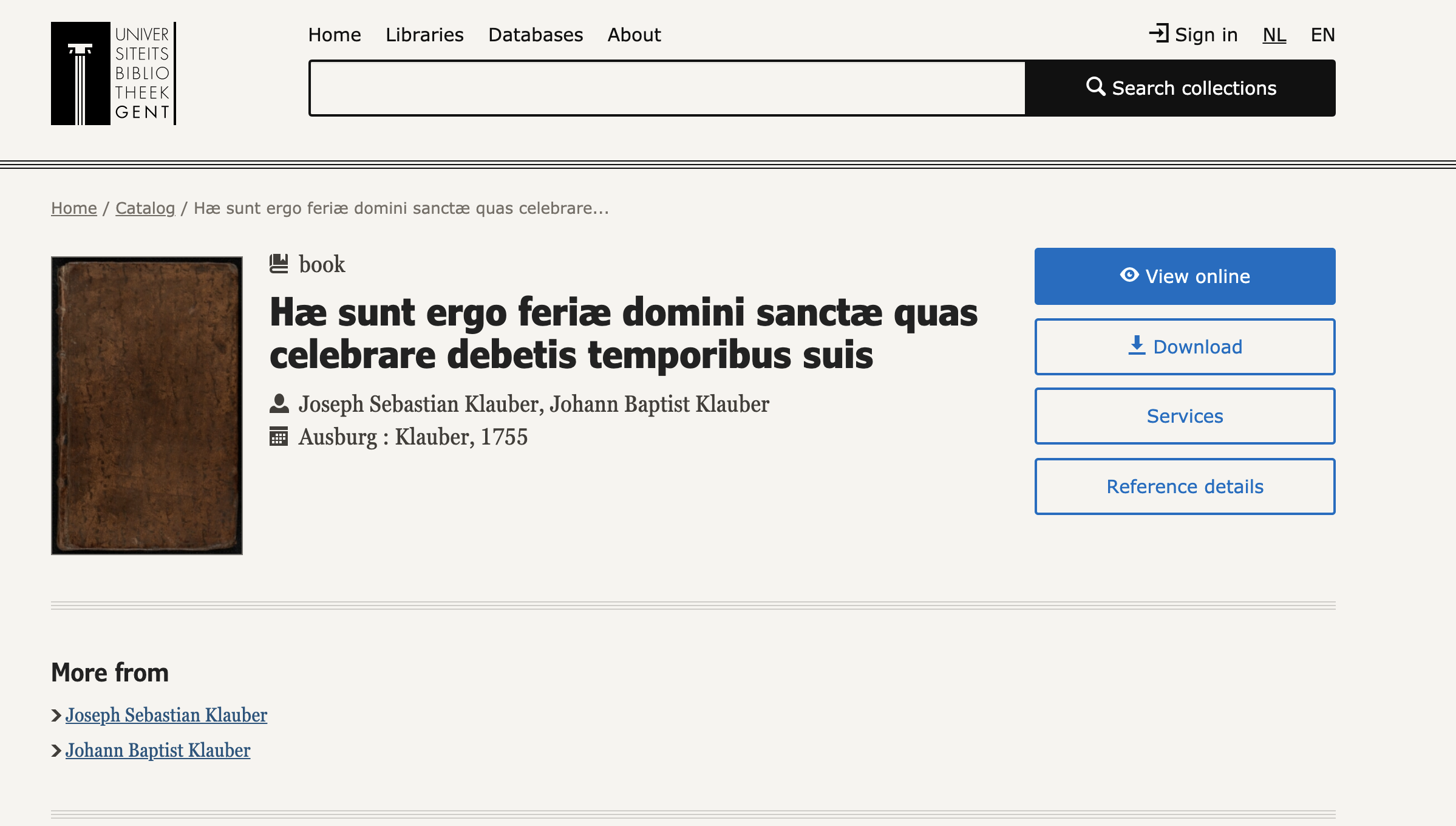Open the Libraries menu item
Viewport: 1456px width, 826px height.
(x=424, y=35)
